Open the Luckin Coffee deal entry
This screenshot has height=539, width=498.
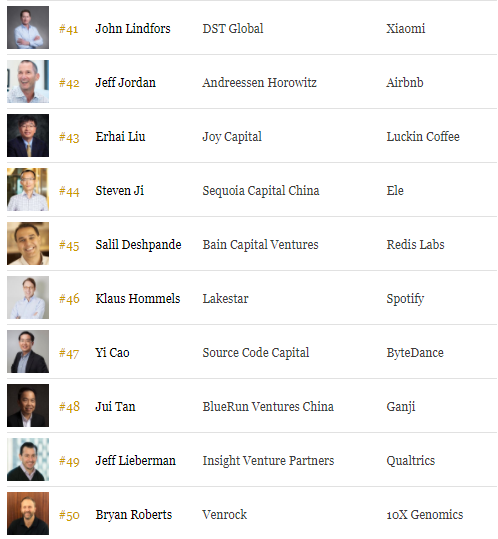(x=423, y=136)
